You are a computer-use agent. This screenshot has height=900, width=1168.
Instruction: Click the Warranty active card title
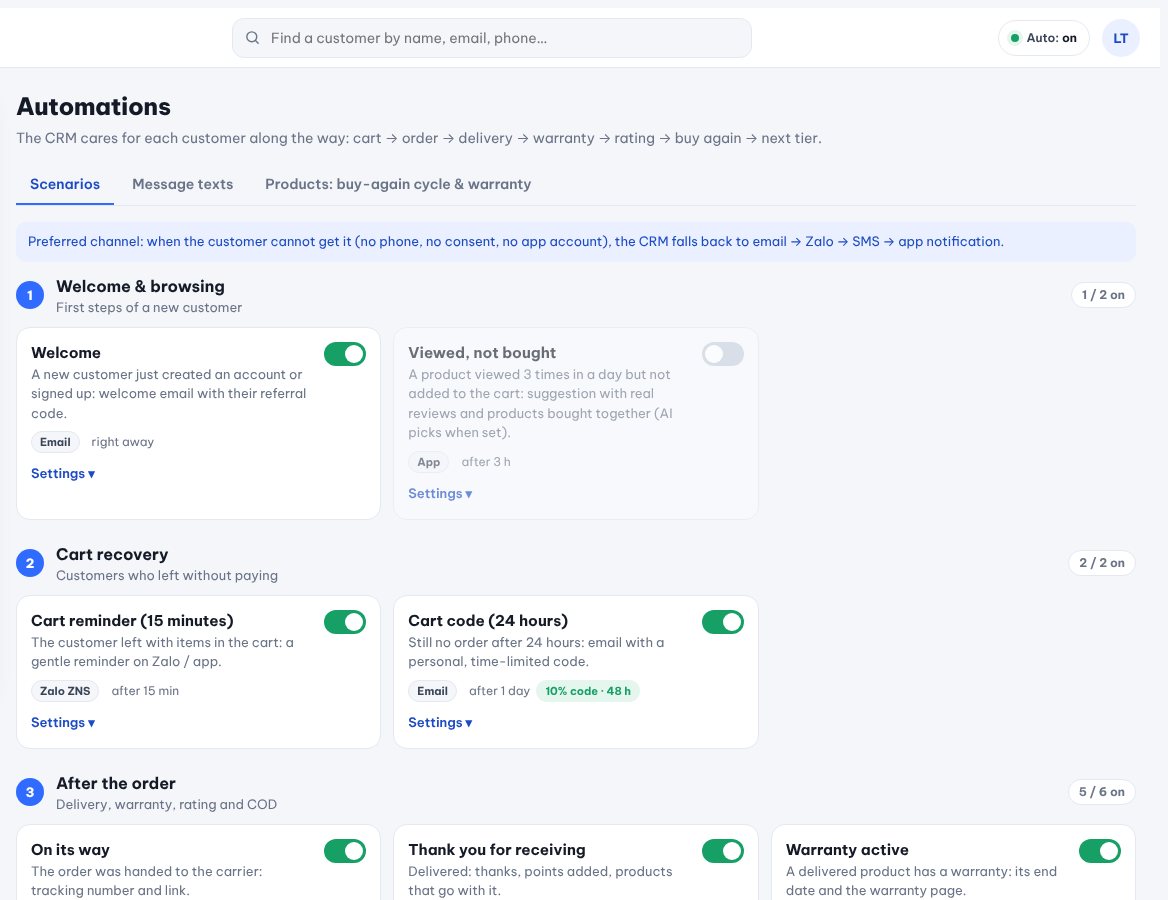(x=847, y=849)
